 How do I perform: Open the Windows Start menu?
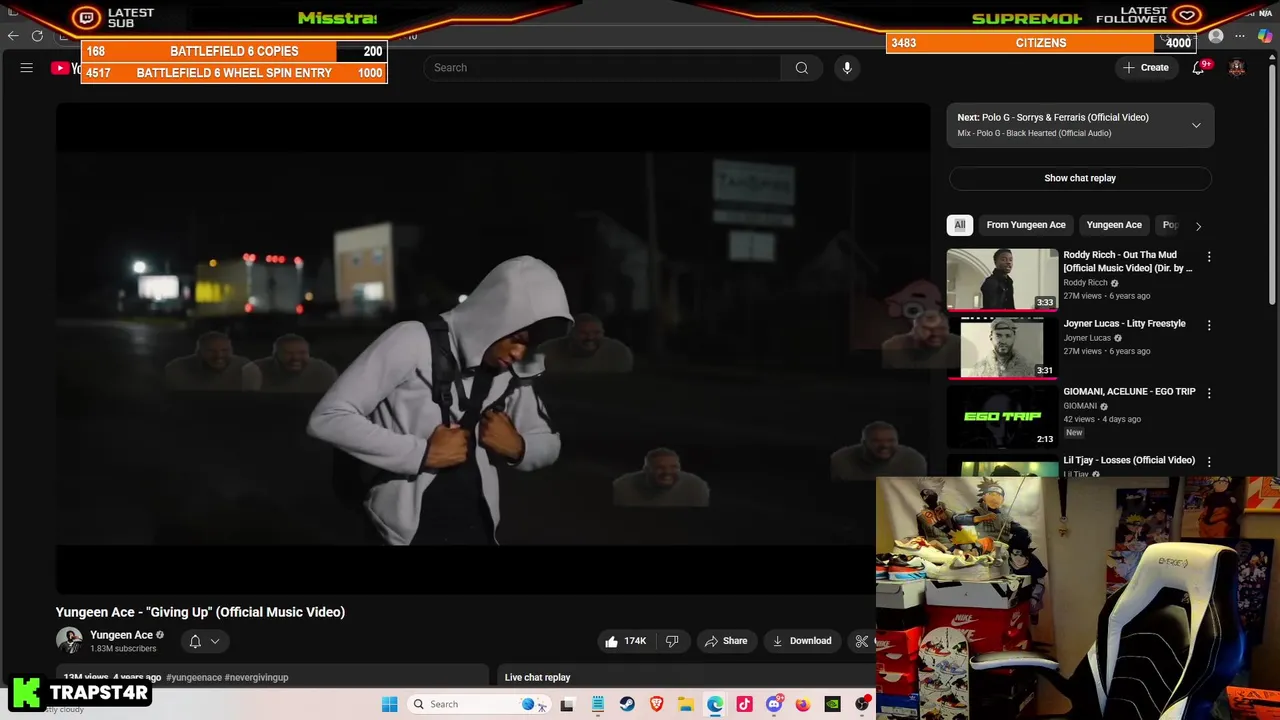pyautogui.click(x=389, y=704)
